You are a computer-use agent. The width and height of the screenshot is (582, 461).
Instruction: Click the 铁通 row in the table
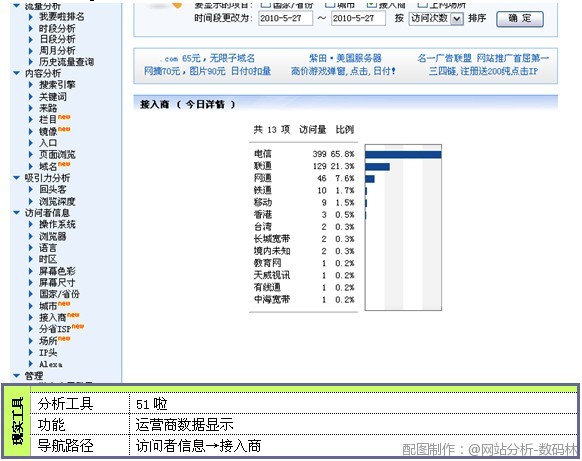(304, 190)
